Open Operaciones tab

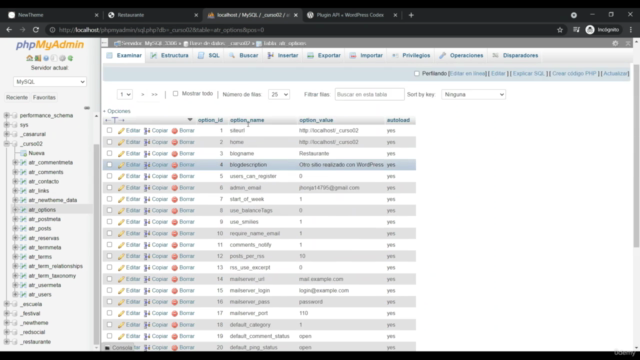462,56
